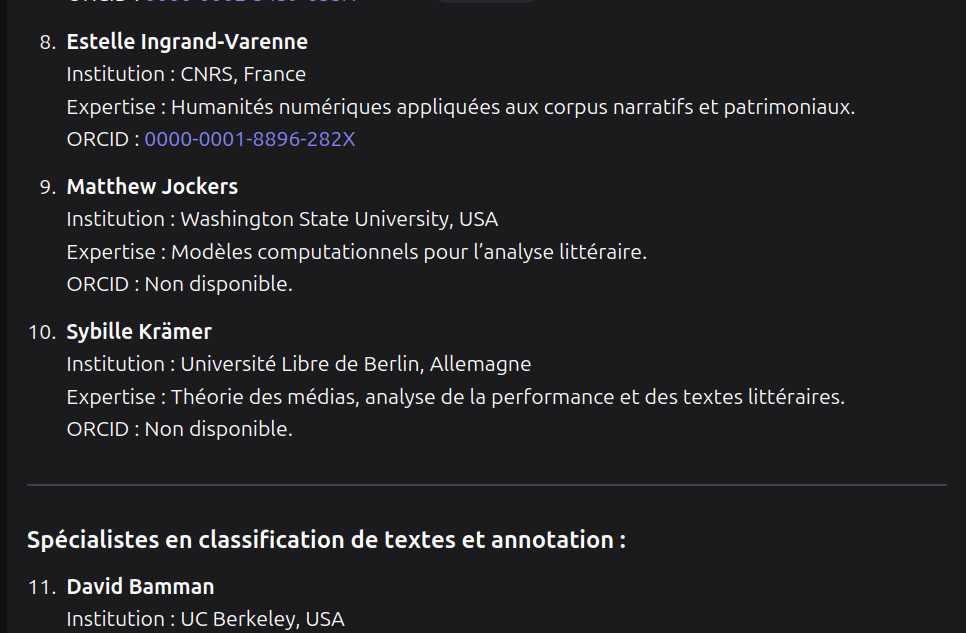Click the name Matthew Jockers

152,187
